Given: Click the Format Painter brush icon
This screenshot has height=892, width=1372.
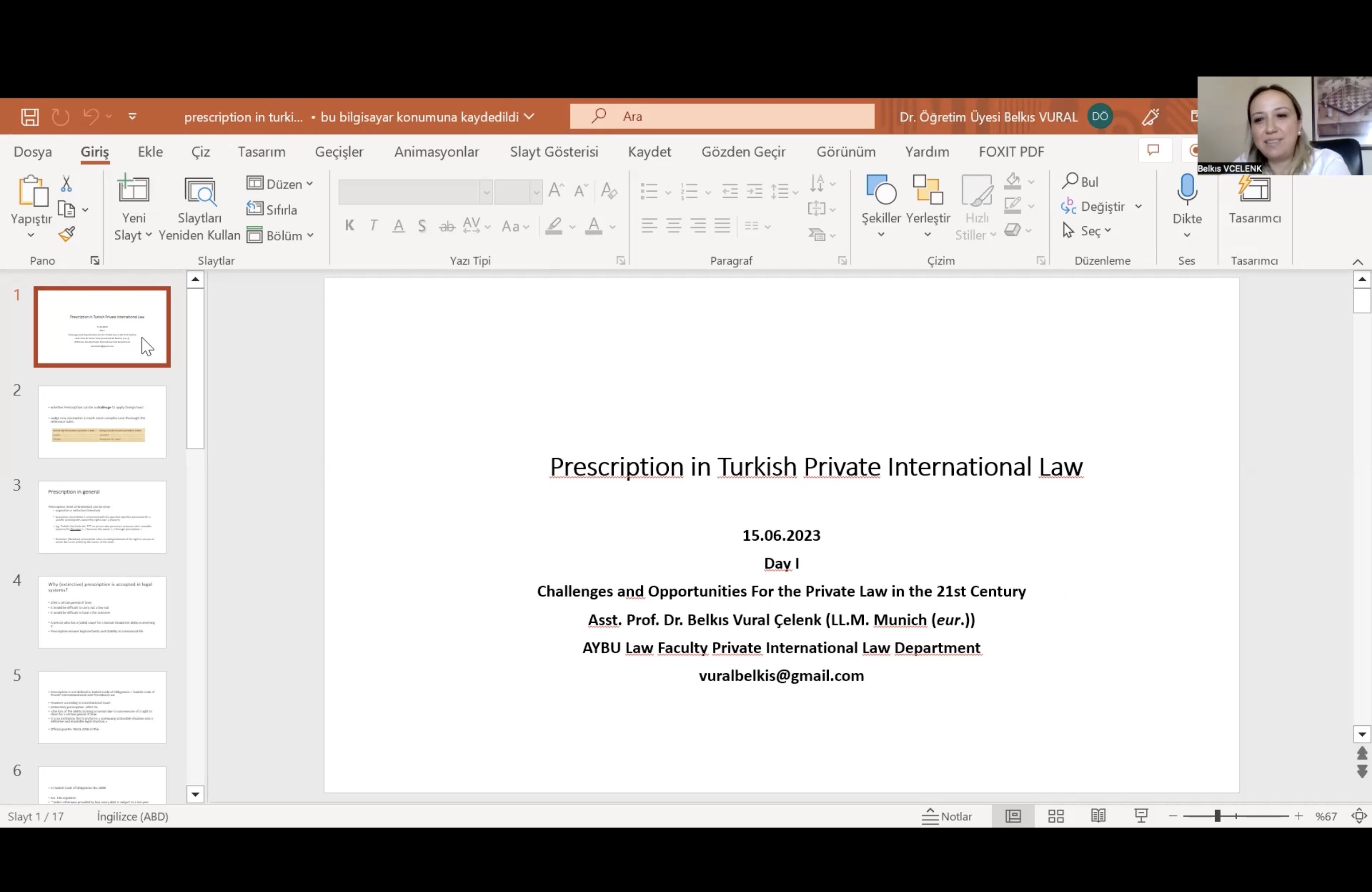Looking at the screenshot, I should 66,234.
